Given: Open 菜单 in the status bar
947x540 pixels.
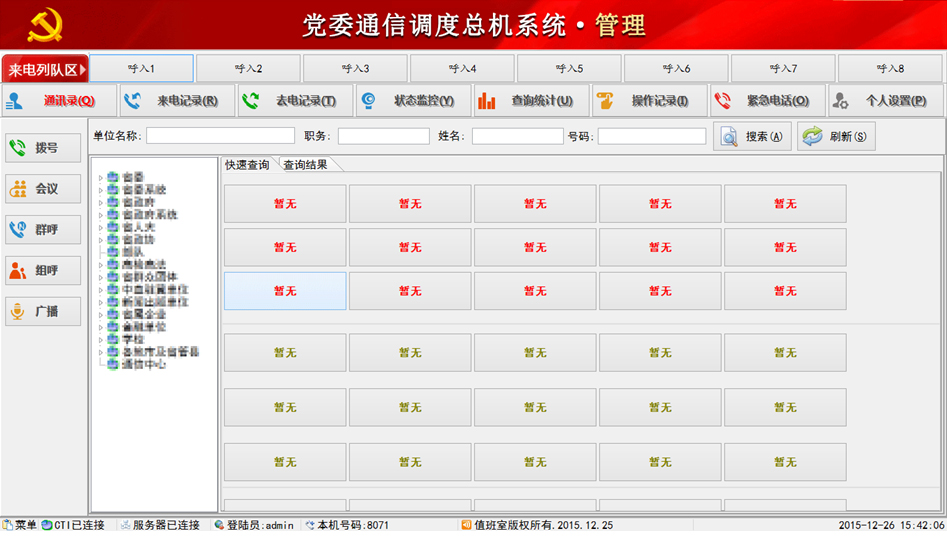Looking at the screenshot, I should pyautogui.click(x=20, y=525).
